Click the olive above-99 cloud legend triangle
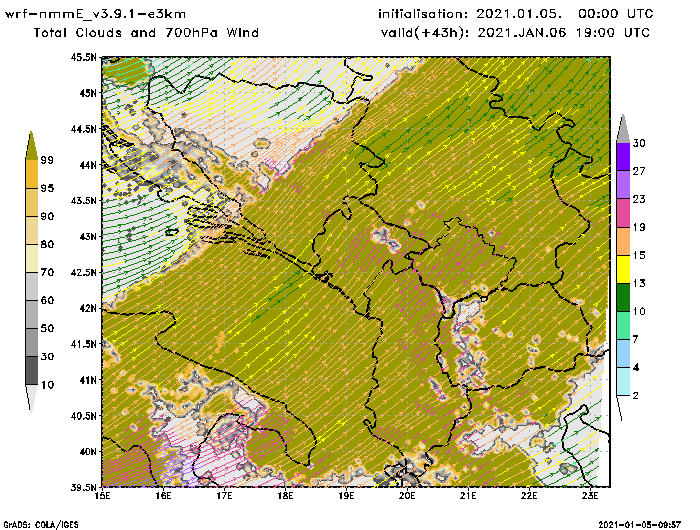700x530 pixels. coord(31,146)
